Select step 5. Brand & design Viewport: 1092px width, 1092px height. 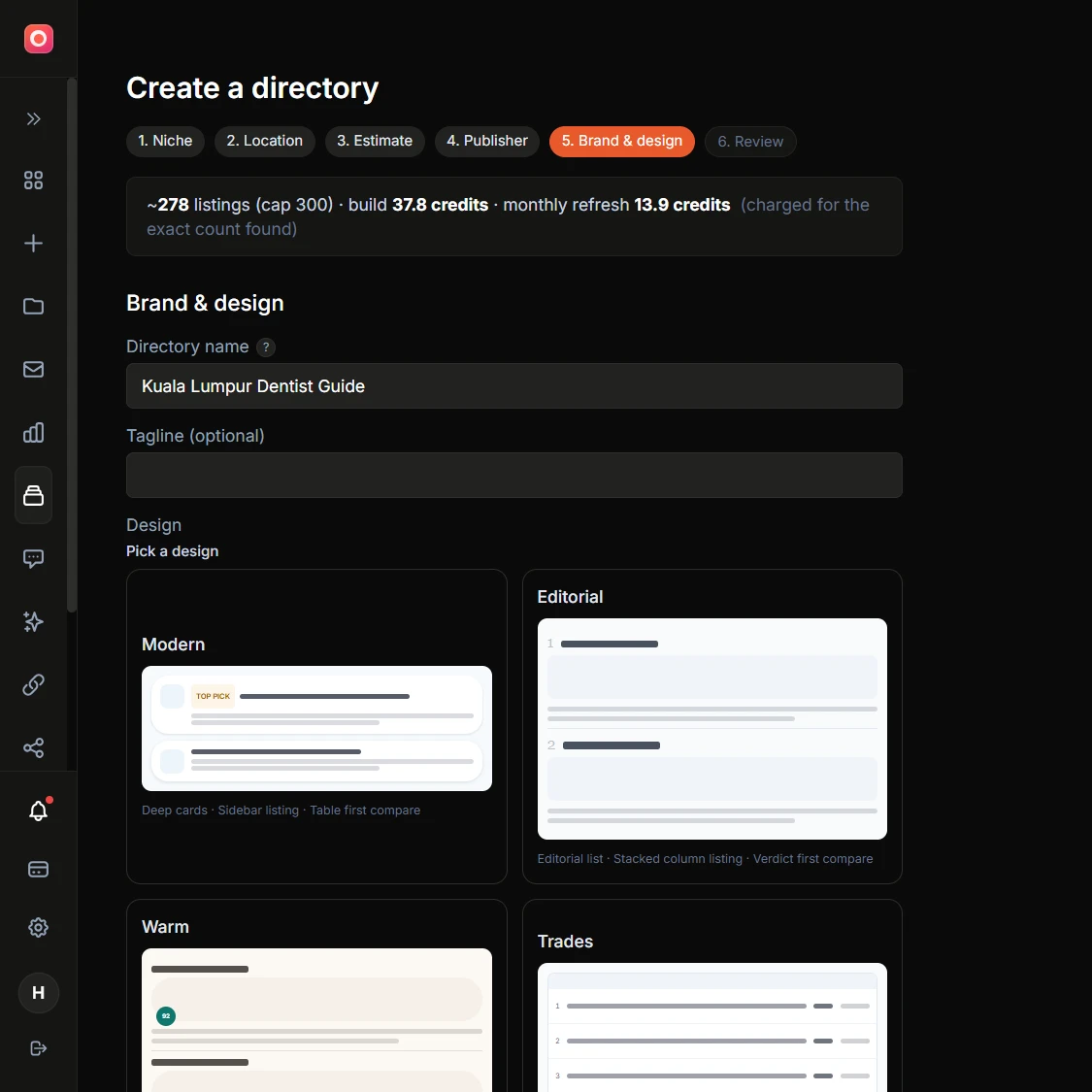point(622,142)
